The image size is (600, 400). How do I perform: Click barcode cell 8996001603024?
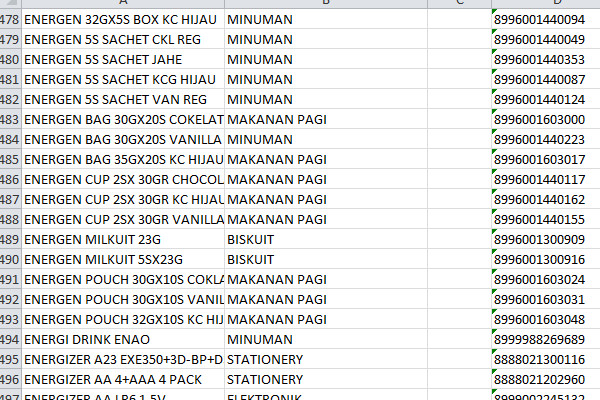(546, 279)
